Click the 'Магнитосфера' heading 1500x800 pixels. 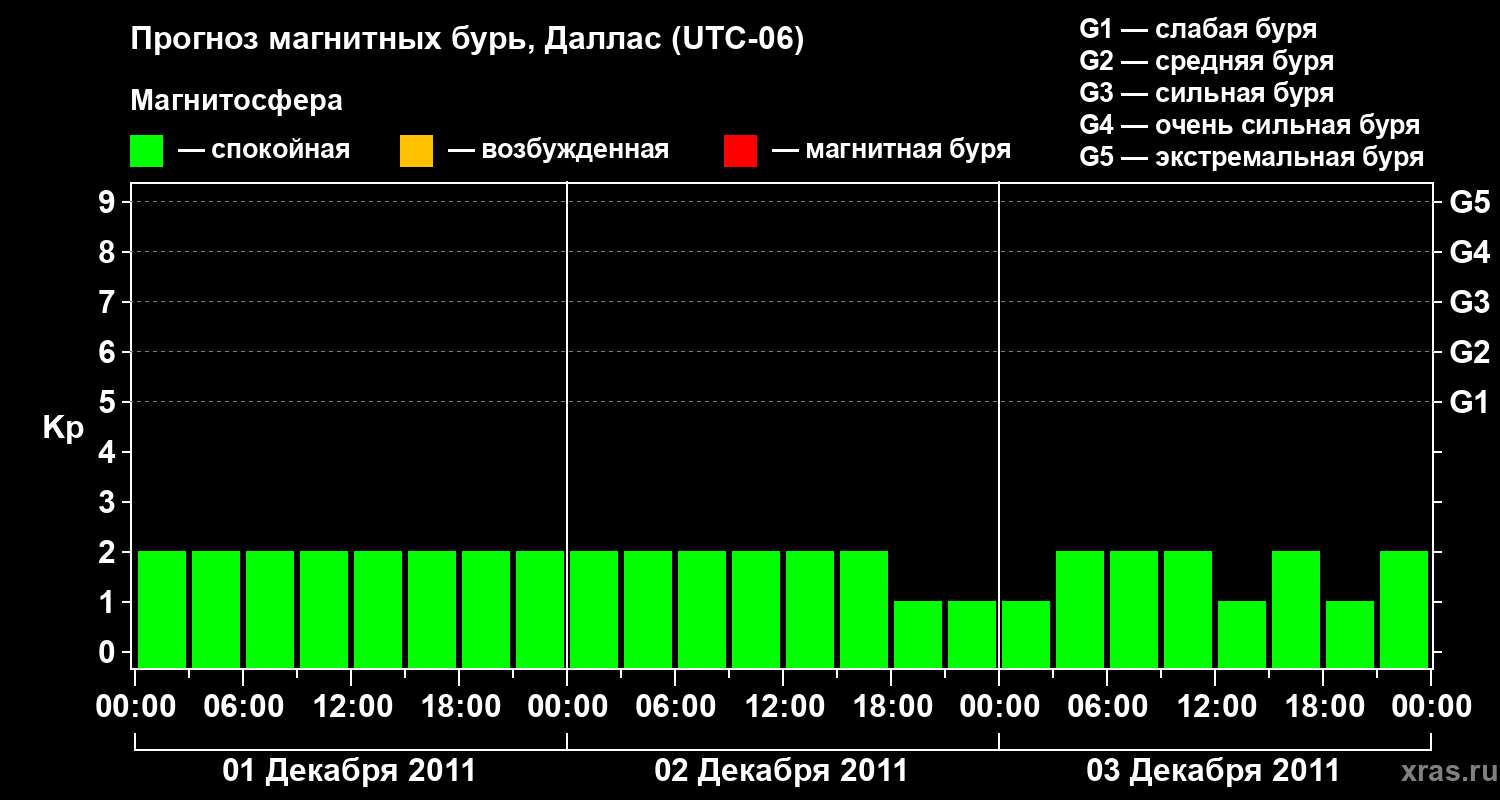tap(236, 101)
